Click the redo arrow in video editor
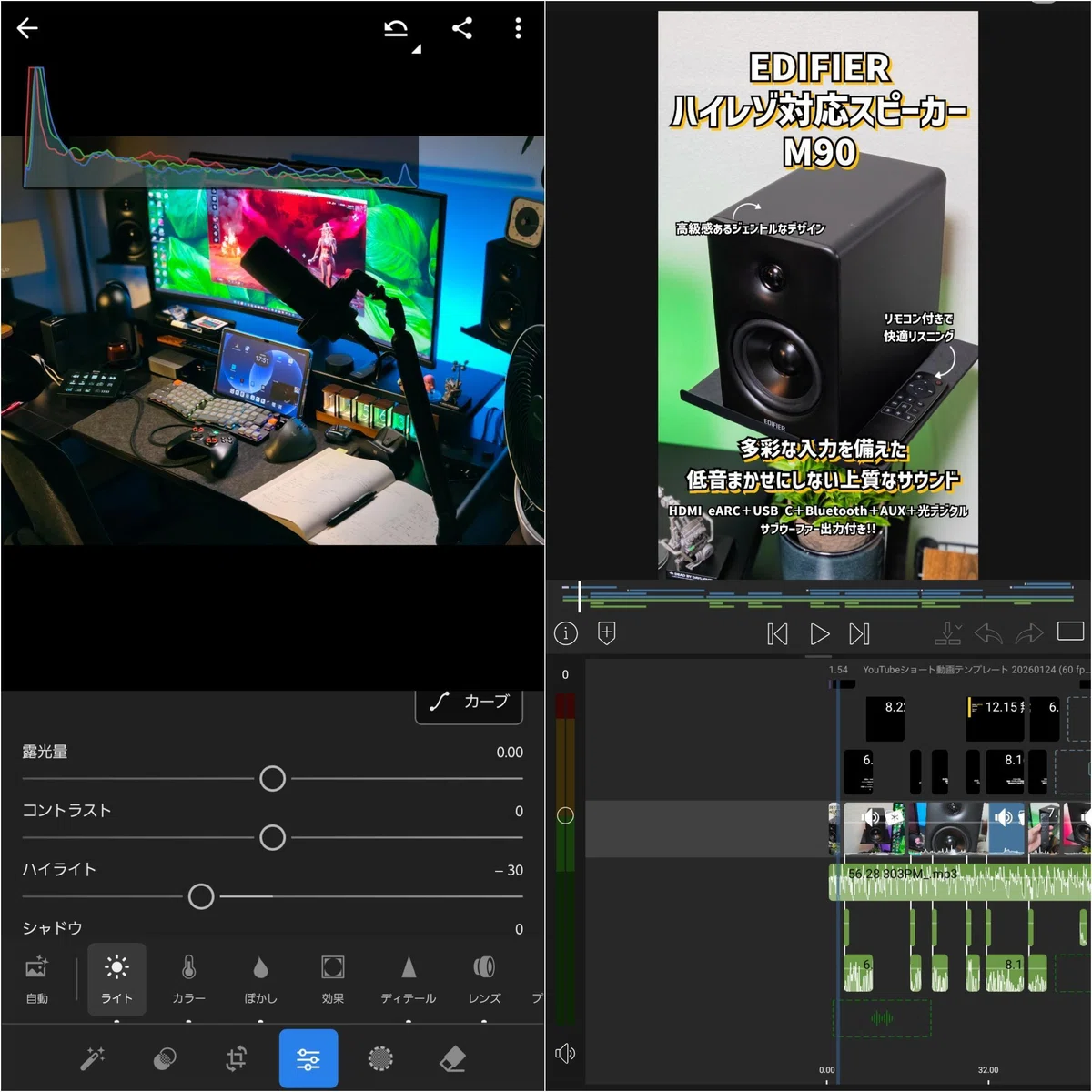 1029,633
